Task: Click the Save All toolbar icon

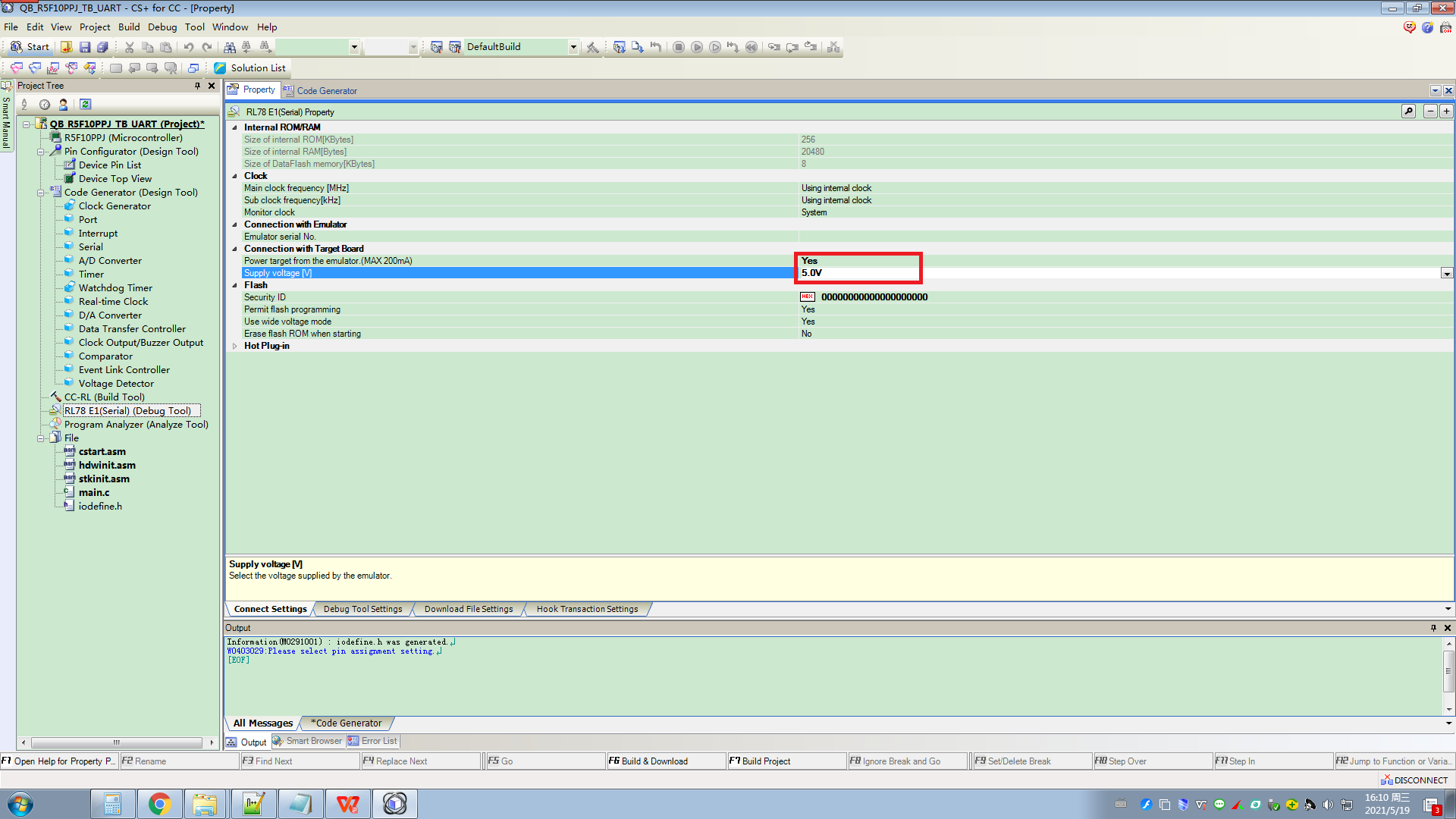Action: [x=102, y=47]
